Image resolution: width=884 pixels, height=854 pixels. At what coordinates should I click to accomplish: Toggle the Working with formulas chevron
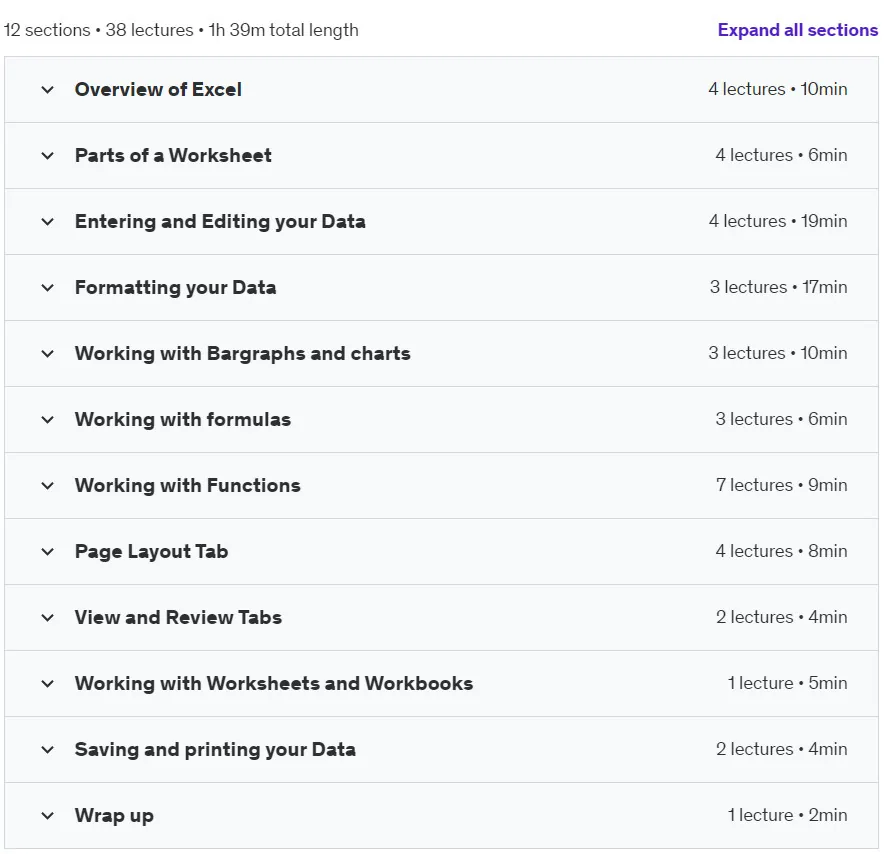pyautogui.click(x=48, y=419)
